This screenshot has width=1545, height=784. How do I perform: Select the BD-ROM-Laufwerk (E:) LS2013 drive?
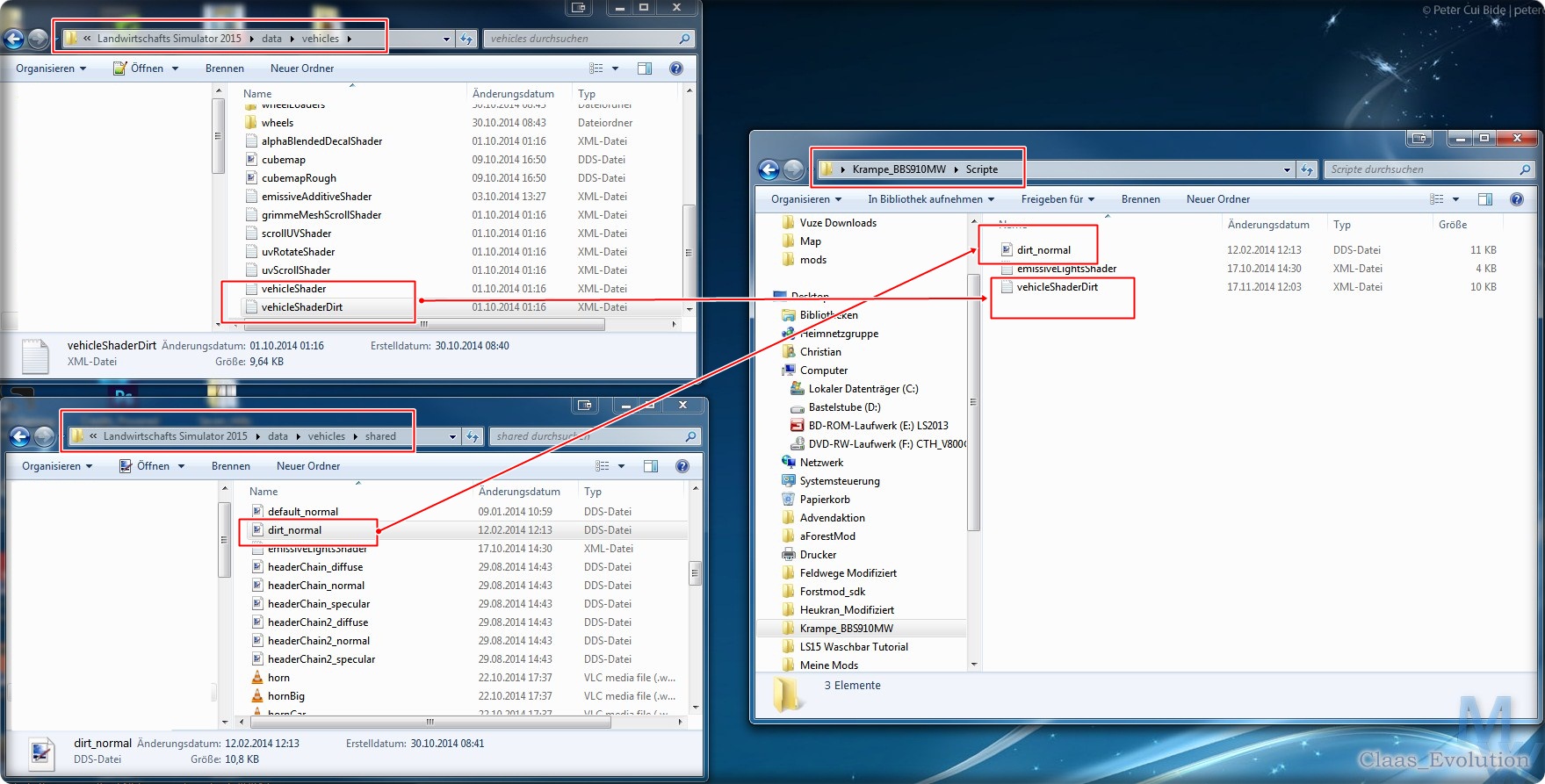pyautogui.click(x=877, y=426)
